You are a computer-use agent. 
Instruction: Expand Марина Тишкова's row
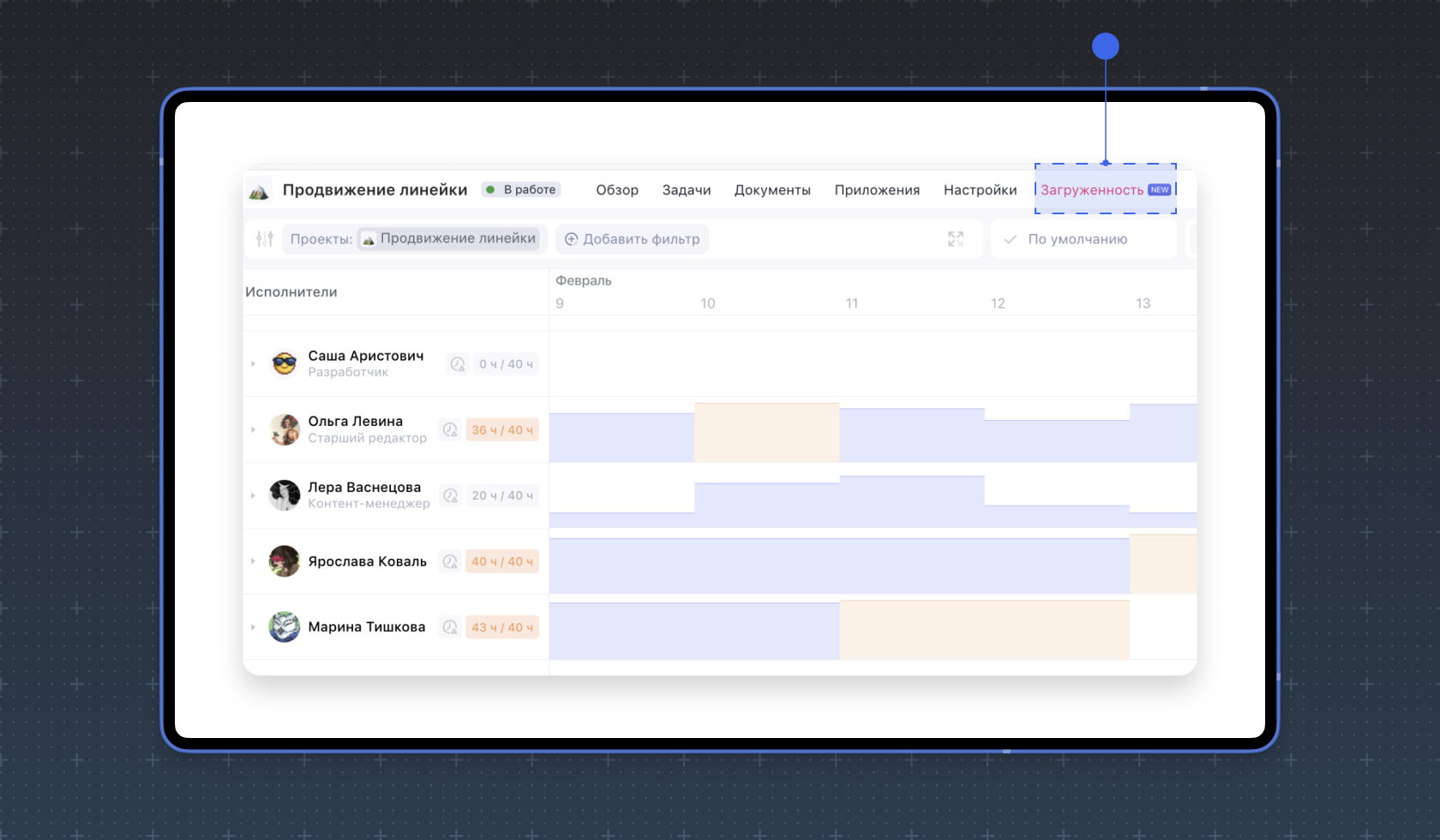click(253, 627)
